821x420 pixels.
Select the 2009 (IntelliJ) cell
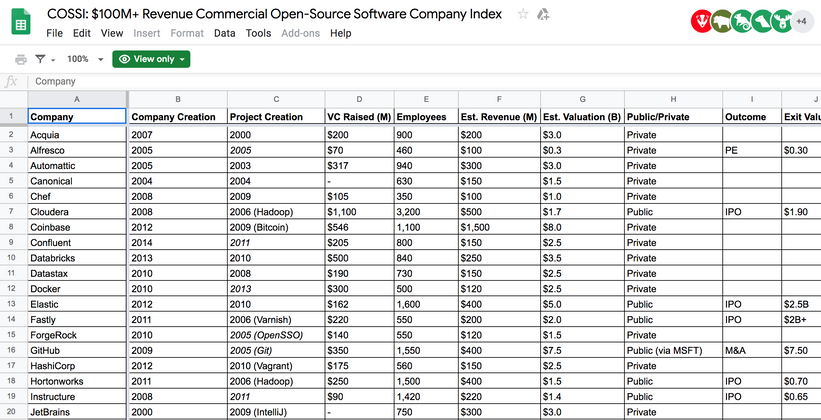(276, 412)
